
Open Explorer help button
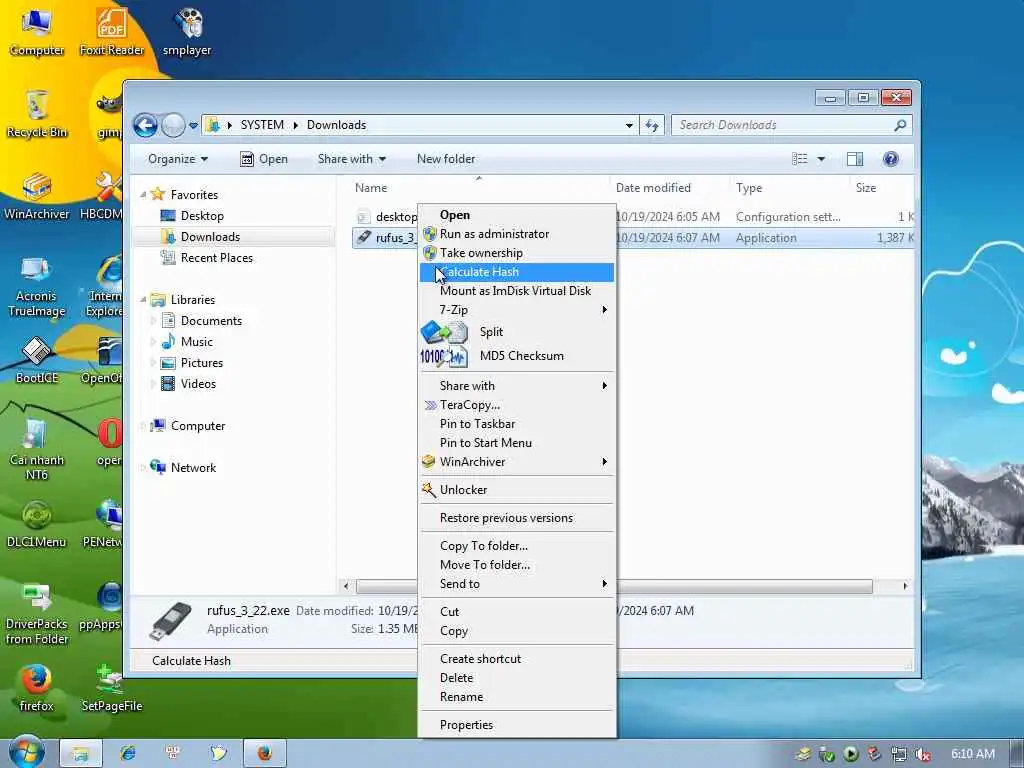pos(891,159)
